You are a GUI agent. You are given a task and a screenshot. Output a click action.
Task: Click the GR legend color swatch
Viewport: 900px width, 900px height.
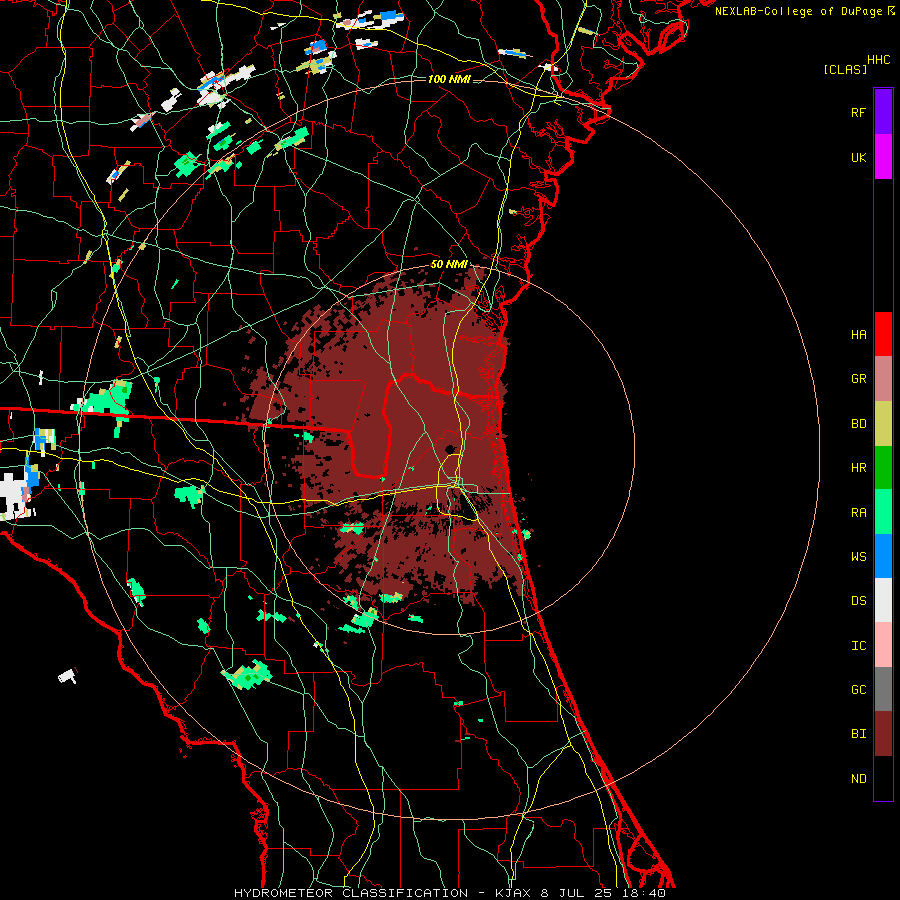(883, 378)
